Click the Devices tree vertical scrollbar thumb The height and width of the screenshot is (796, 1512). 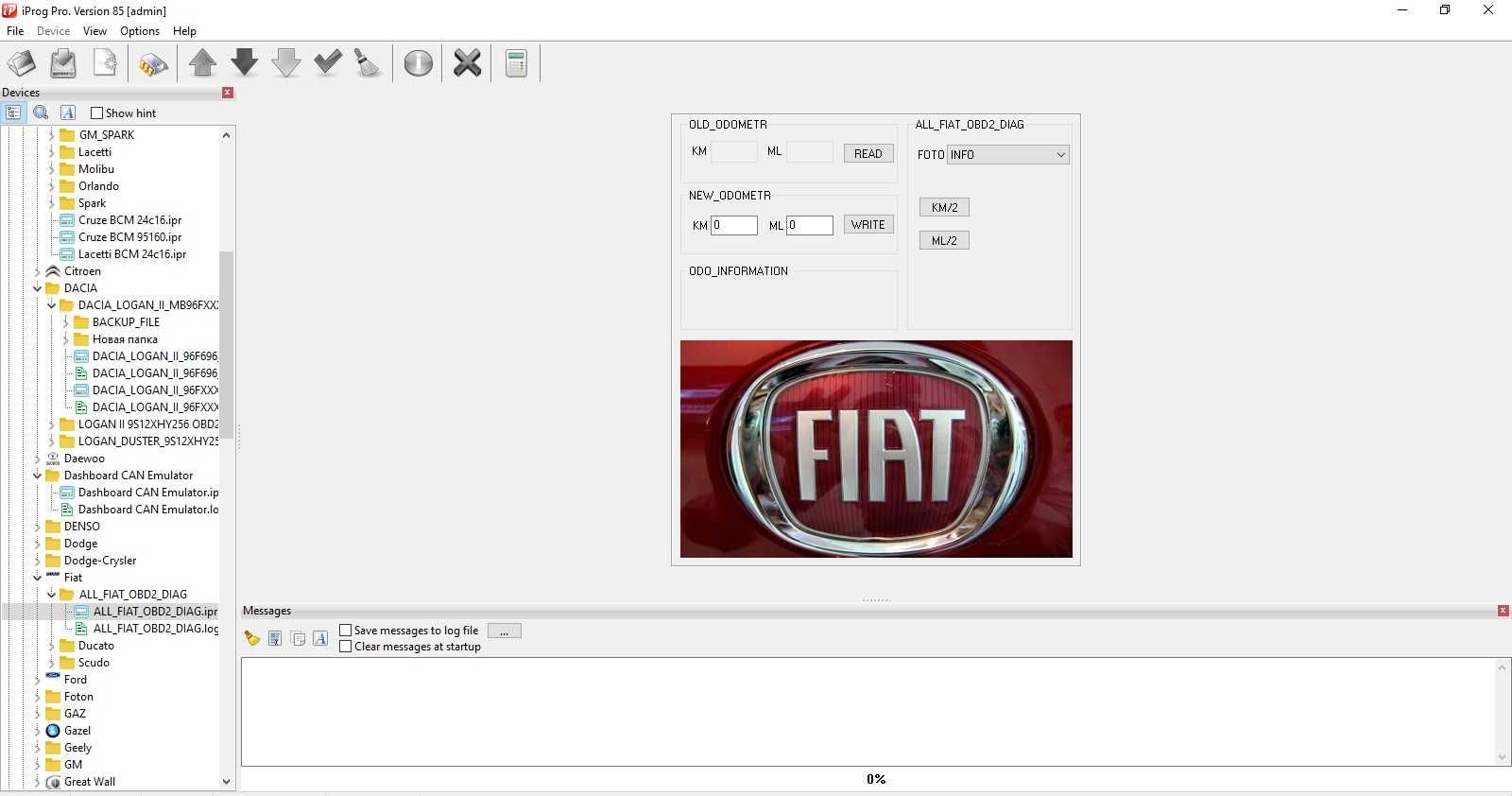click(226, 344)
